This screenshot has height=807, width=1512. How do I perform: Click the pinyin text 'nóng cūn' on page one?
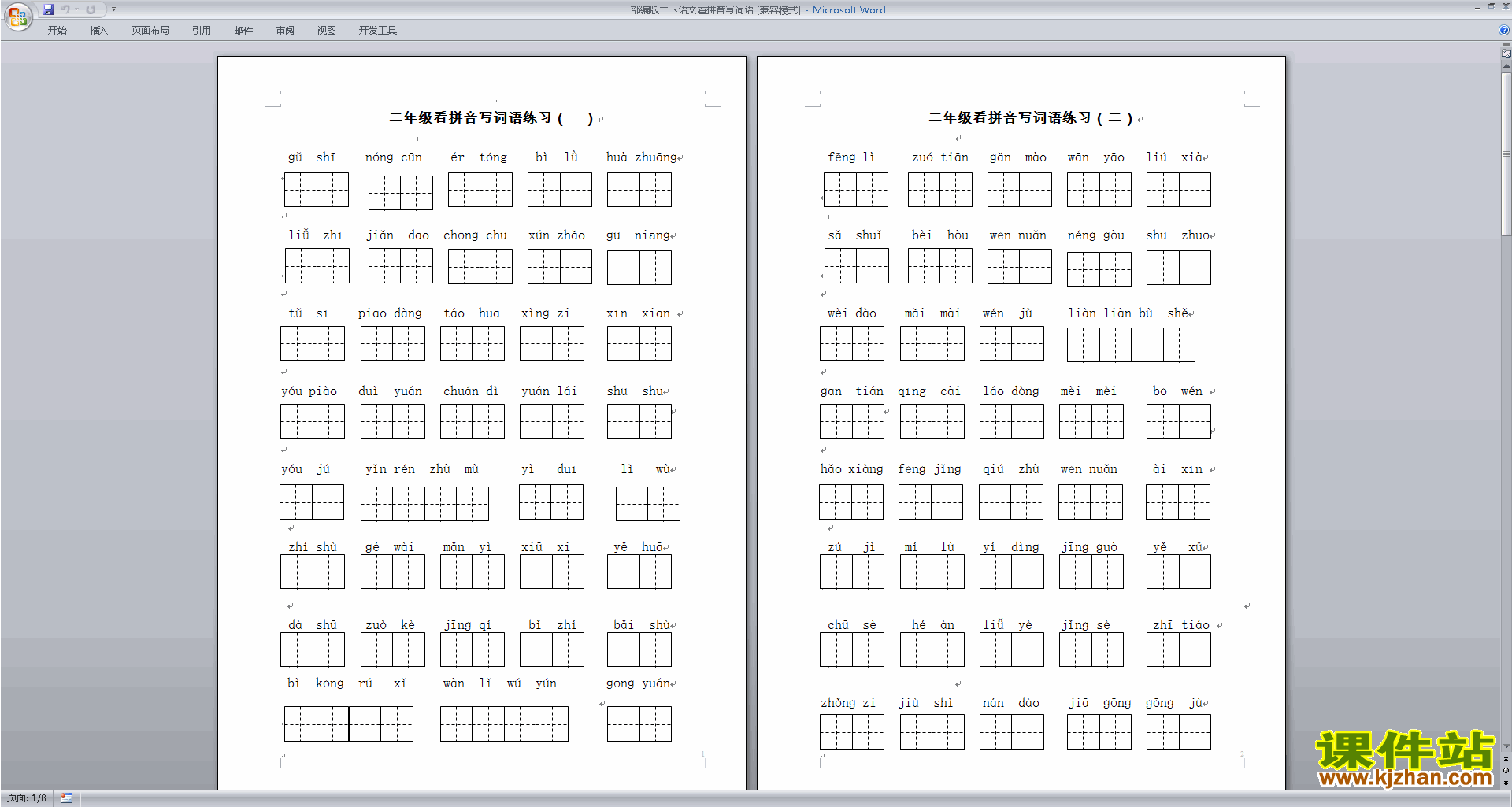pyautogui.click(x=393, y=157)
